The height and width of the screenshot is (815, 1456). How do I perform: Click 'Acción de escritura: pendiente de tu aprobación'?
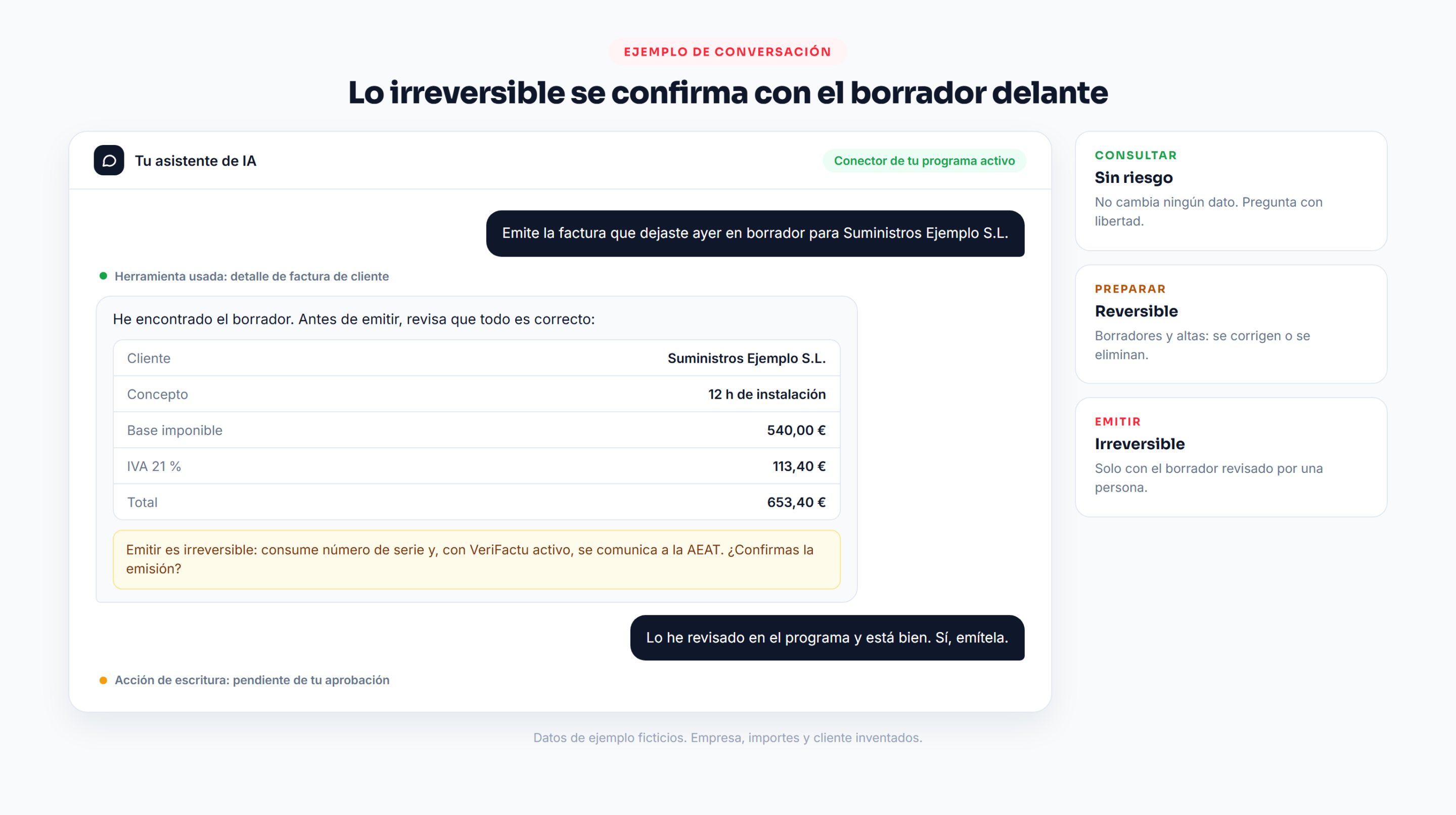(252, 680)
